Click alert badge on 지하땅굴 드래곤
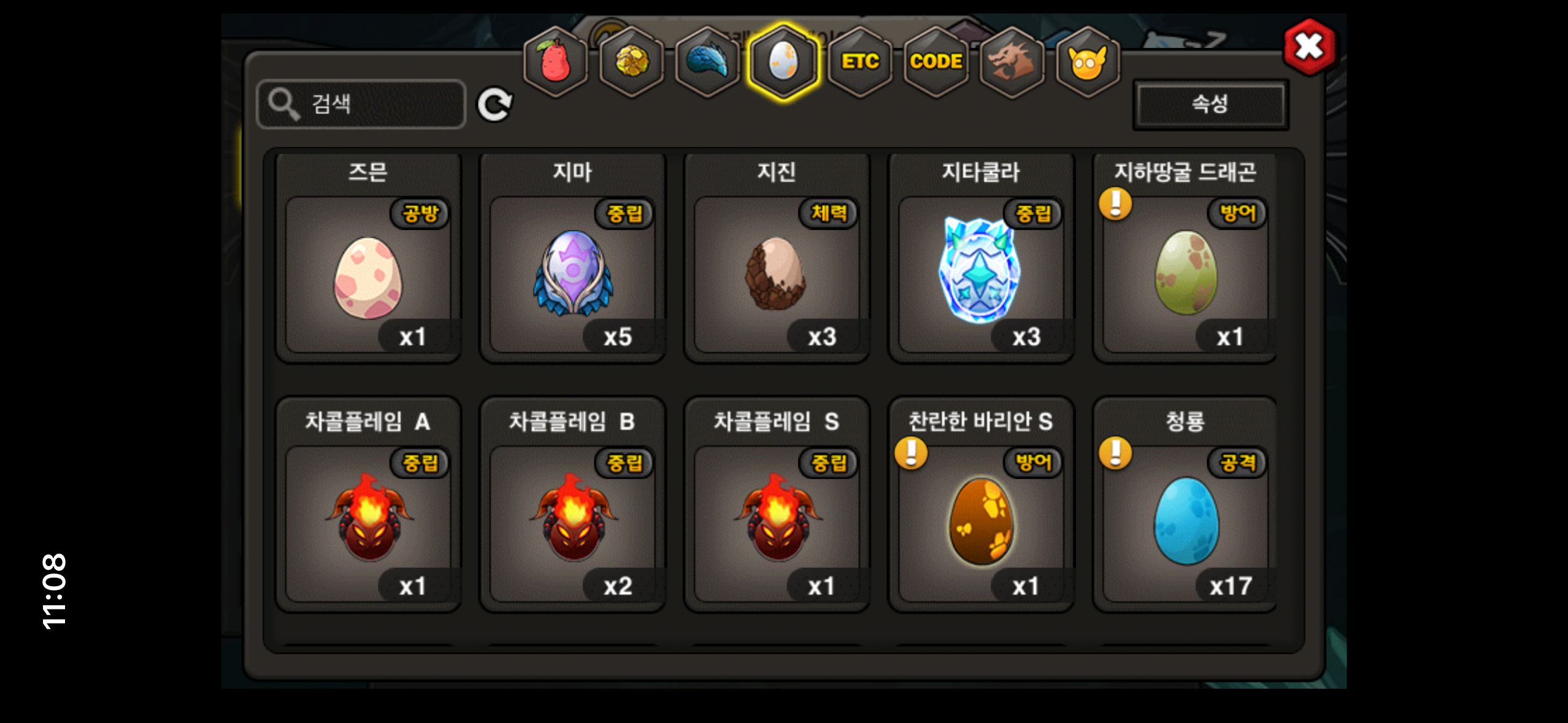 point(1115,203)
